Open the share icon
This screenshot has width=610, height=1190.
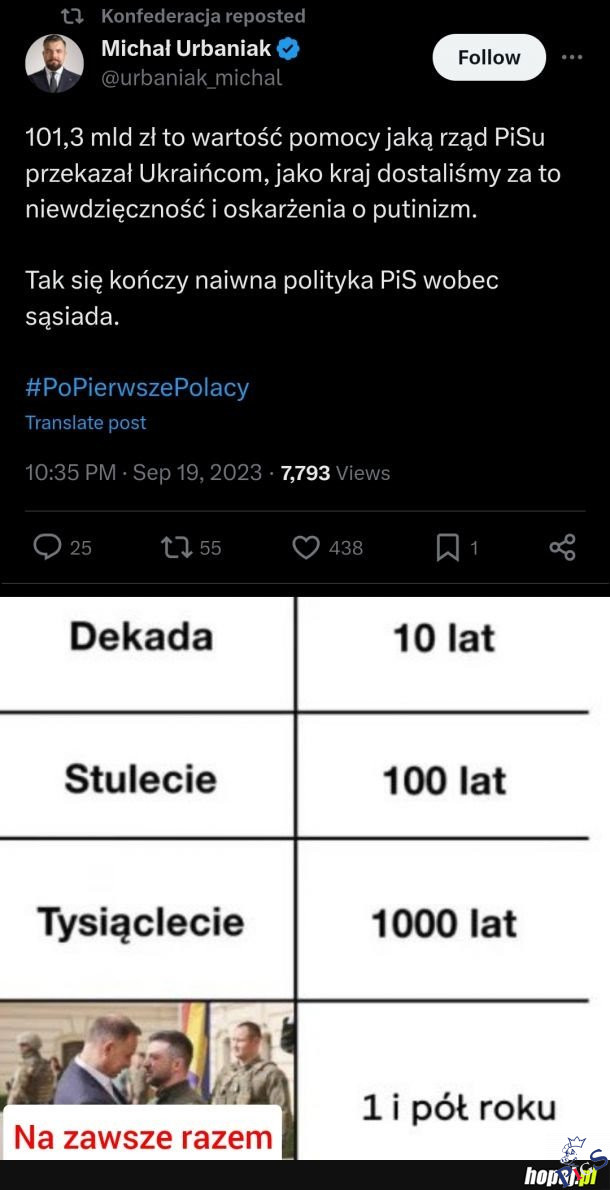pyautogui.click(x=562, y=547)
